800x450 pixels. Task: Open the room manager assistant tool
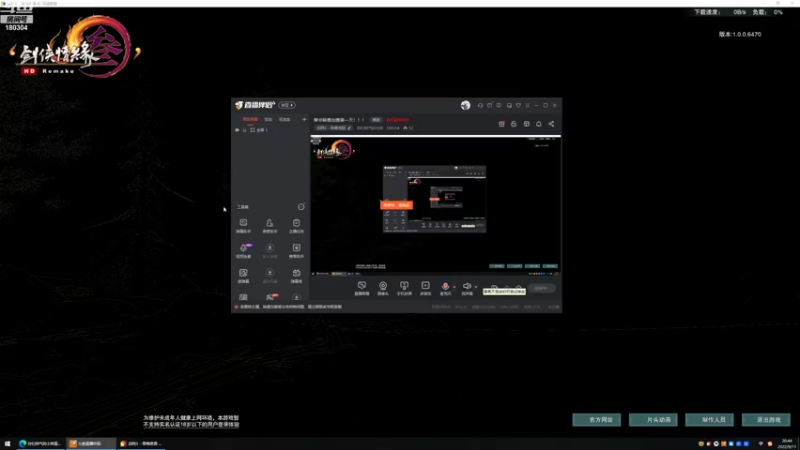269,226
